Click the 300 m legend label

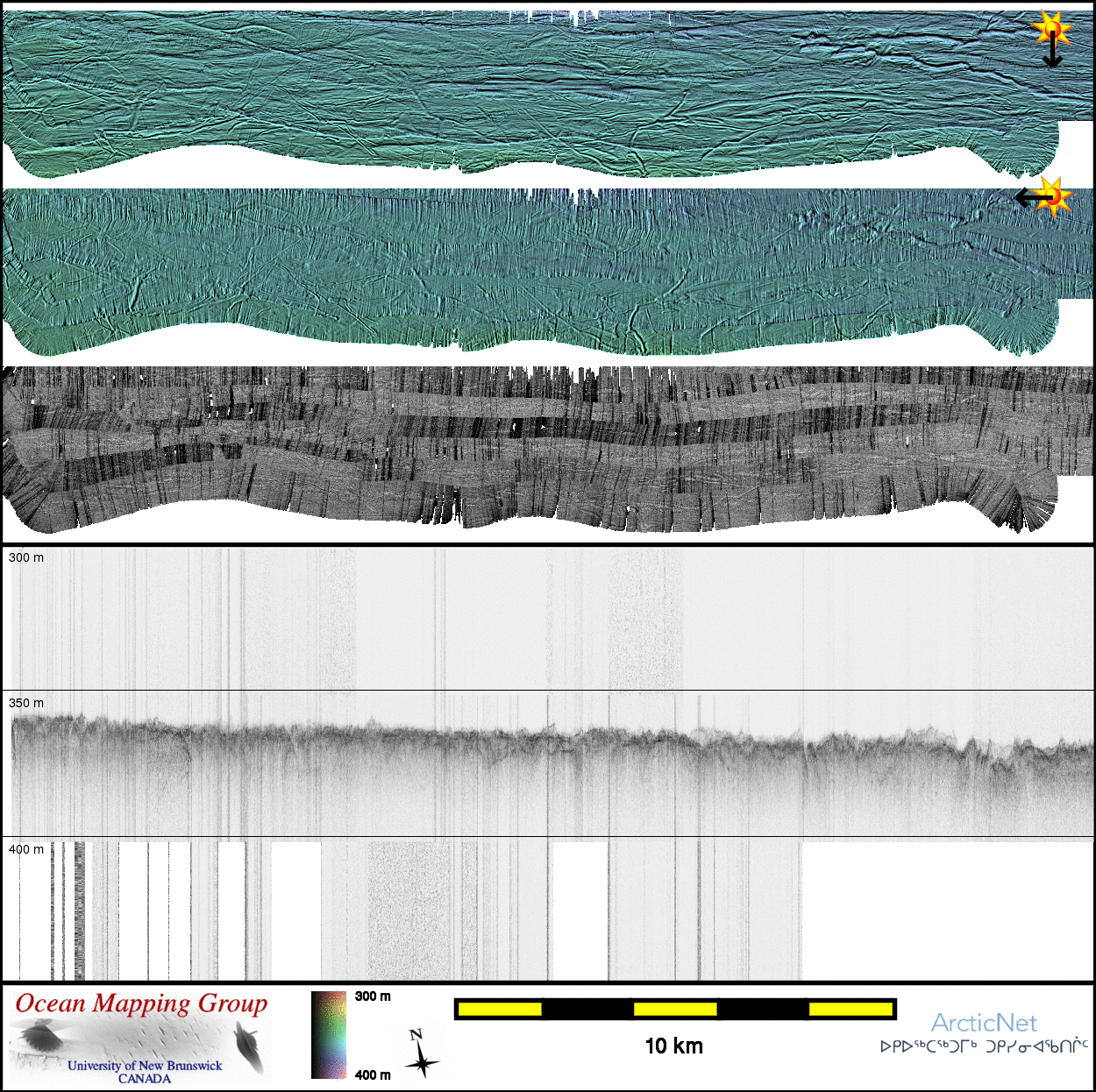pyautogui.click(x=373, y=996)
